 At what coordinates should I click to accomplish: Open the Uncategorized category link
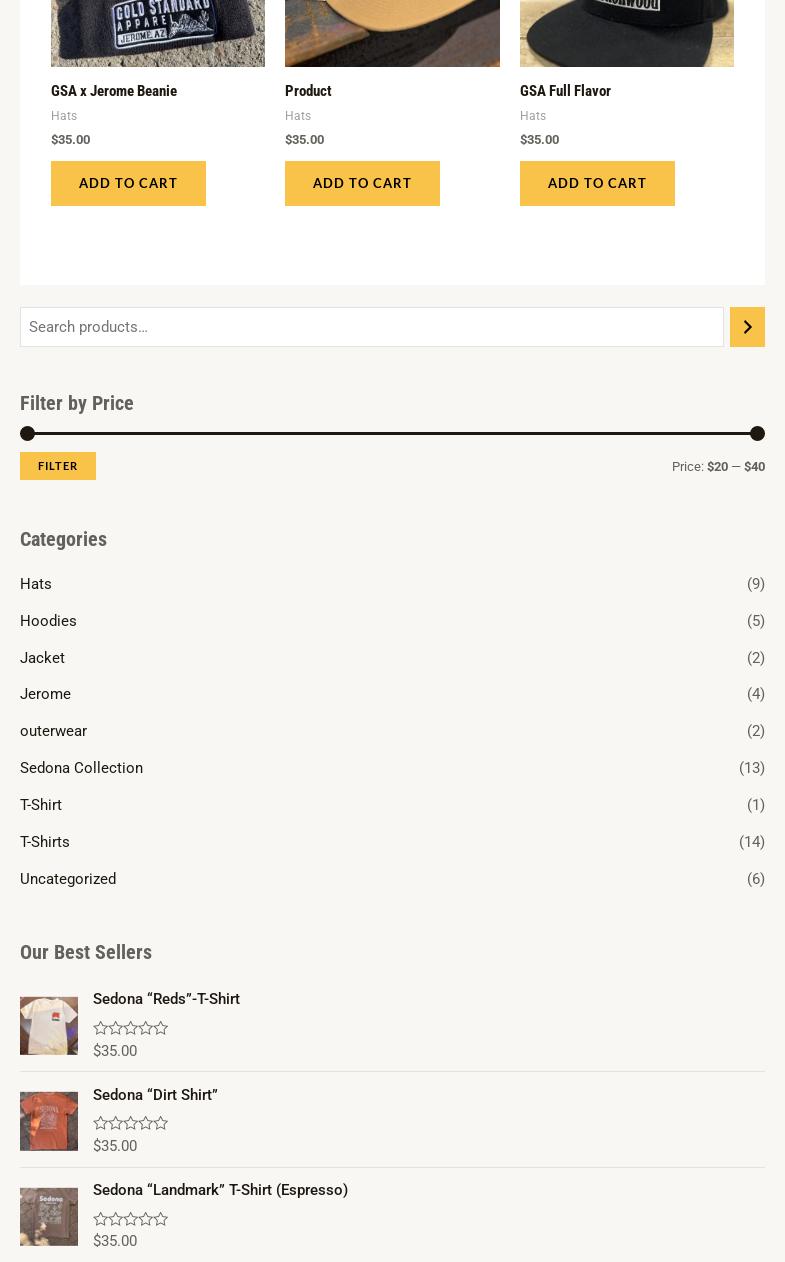(x=68, y=879)
